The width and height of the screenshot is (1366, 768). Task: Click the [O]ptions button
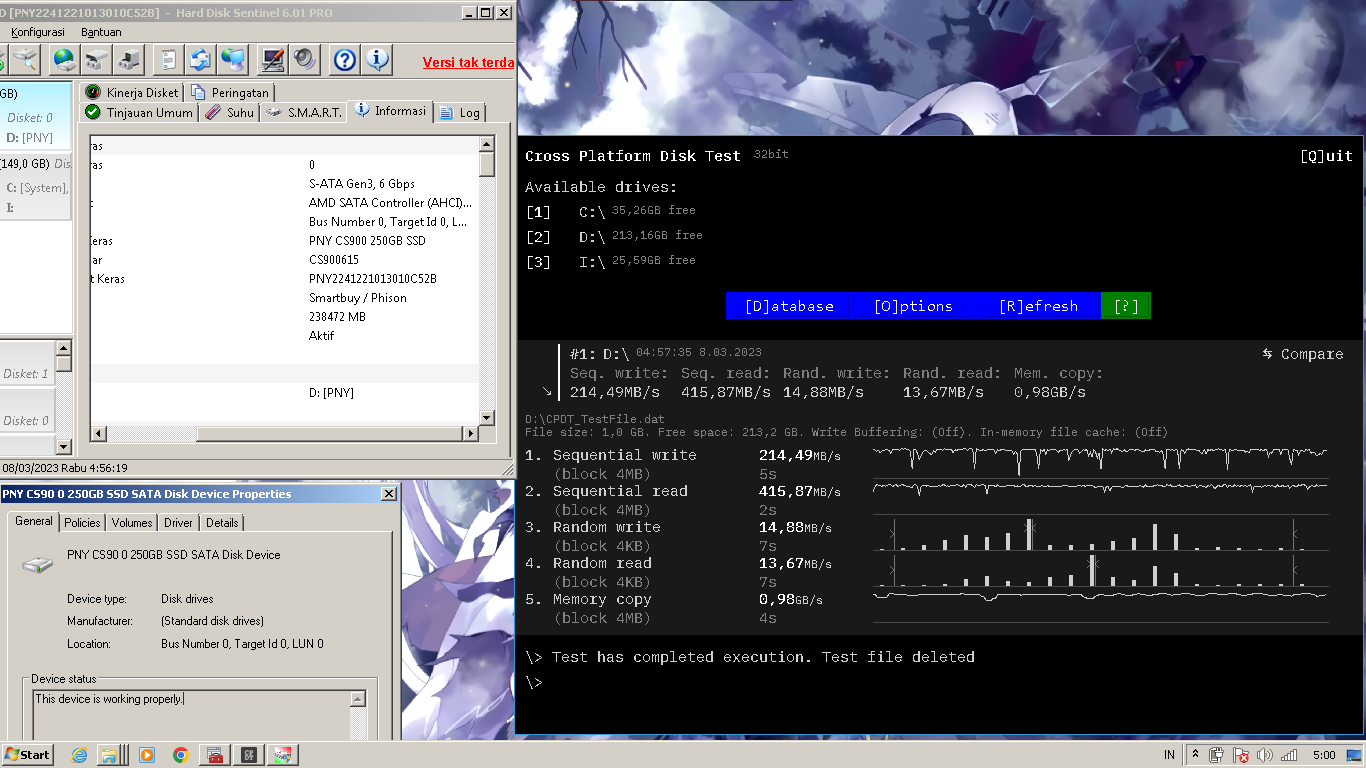[x=913, y=306]
